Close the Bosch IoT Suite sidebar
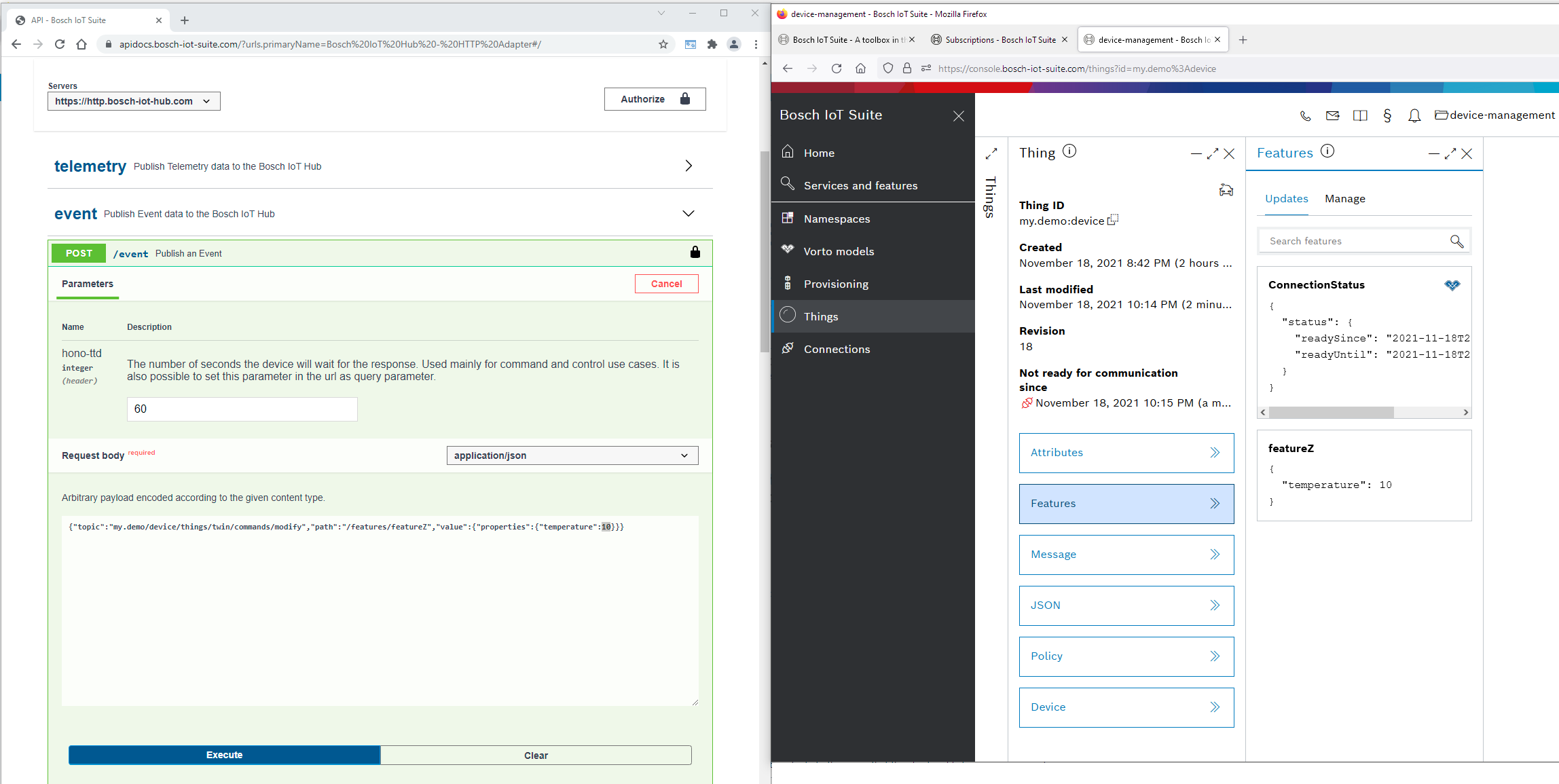Image resolution: width=1559 pixels, height=784 pixels. (959, 116)
